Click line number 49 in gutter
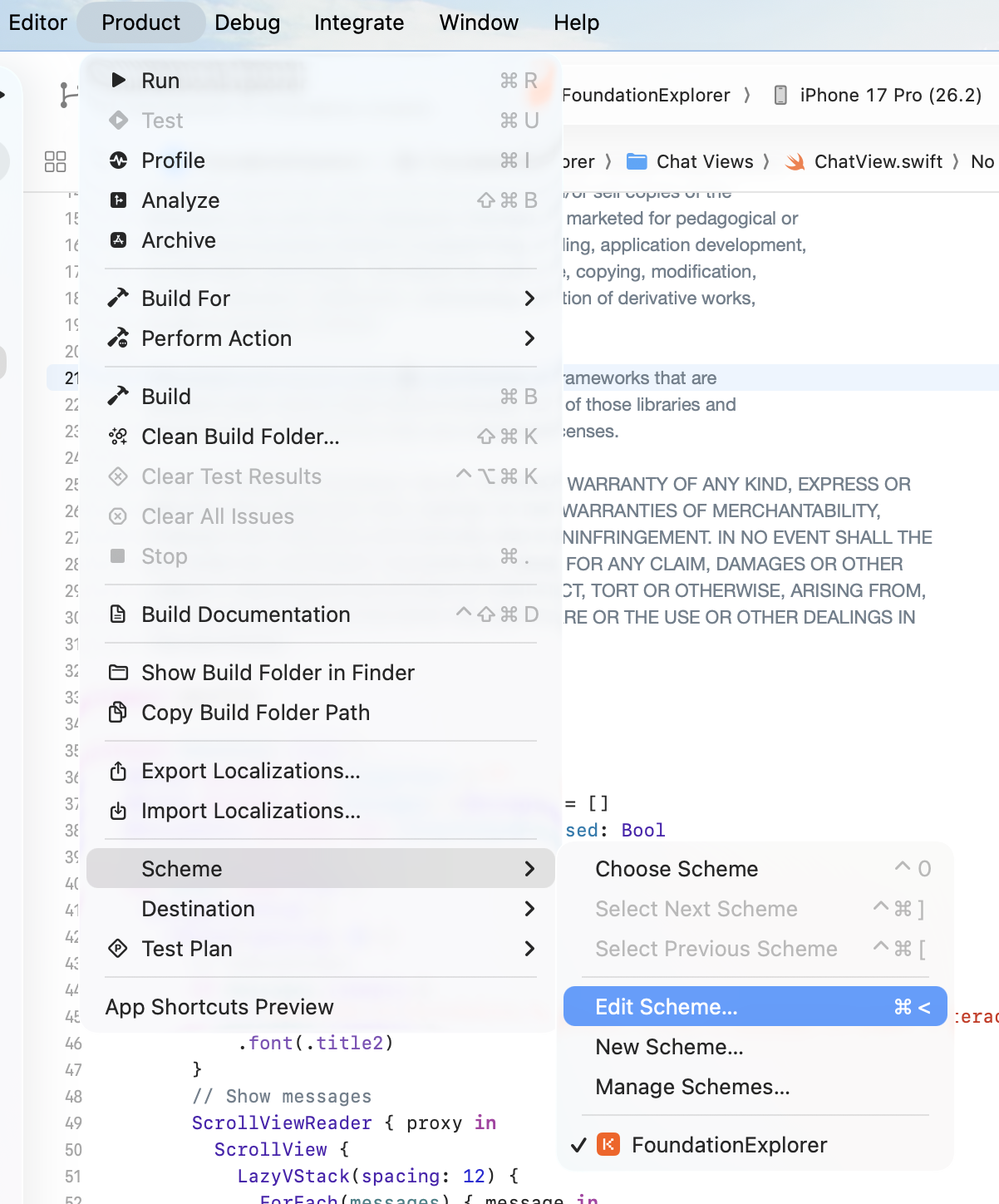The width and height of the screenshot is (999, 1204). tap(73, 1123)
